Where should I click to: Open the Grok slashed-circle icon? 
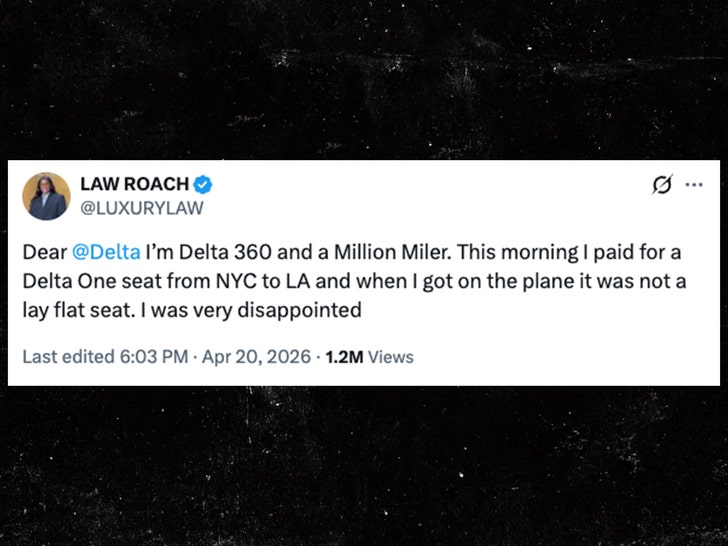(x=661, y=185)
